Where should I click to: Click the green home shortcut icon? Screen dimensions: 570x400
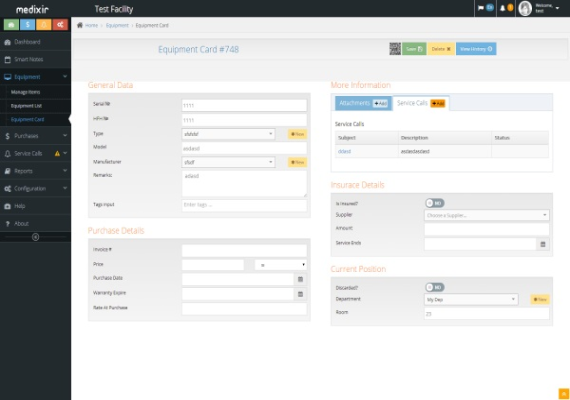[x=11, y=25]
